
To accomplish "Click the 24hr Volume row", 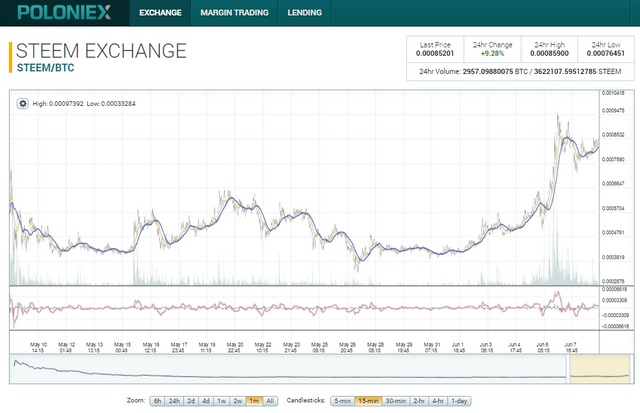I will 520,71.
